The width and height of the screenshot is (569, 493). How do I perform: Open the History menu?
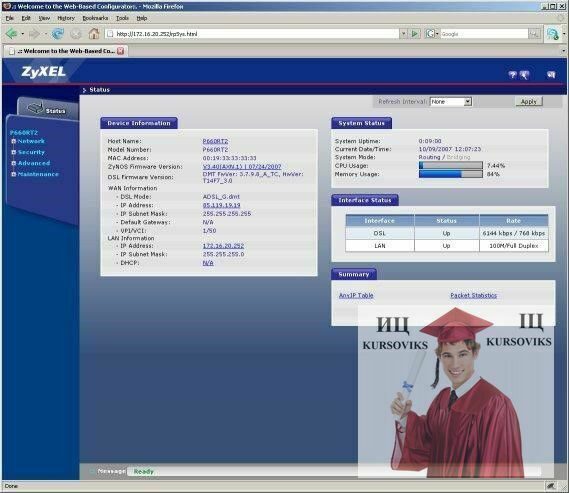[66, 18]
